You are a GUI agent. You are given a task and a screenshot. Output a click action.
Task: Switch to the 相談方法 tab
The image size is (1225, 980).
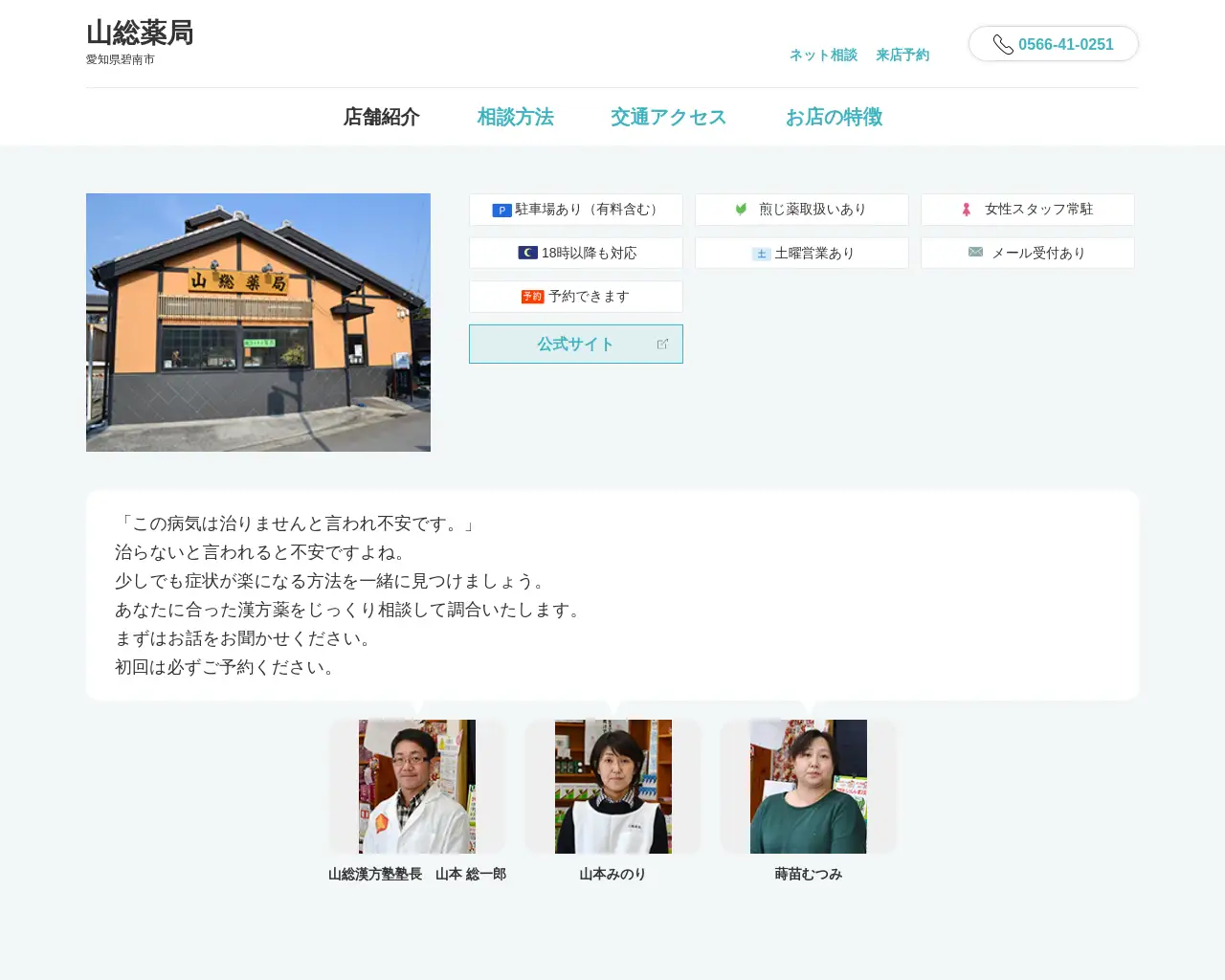[516, 117]
